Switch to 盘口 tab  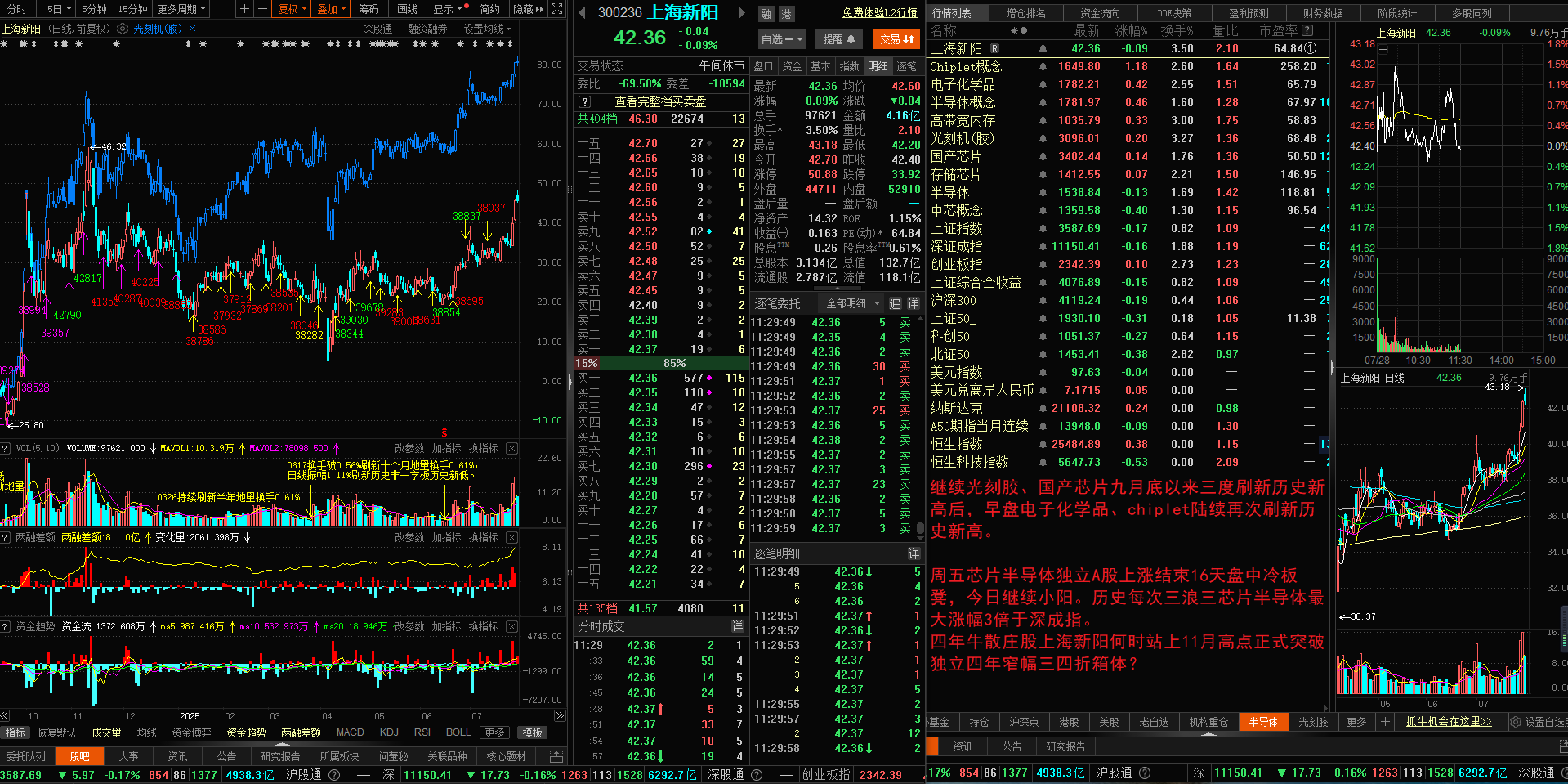[x=763, y=66]
